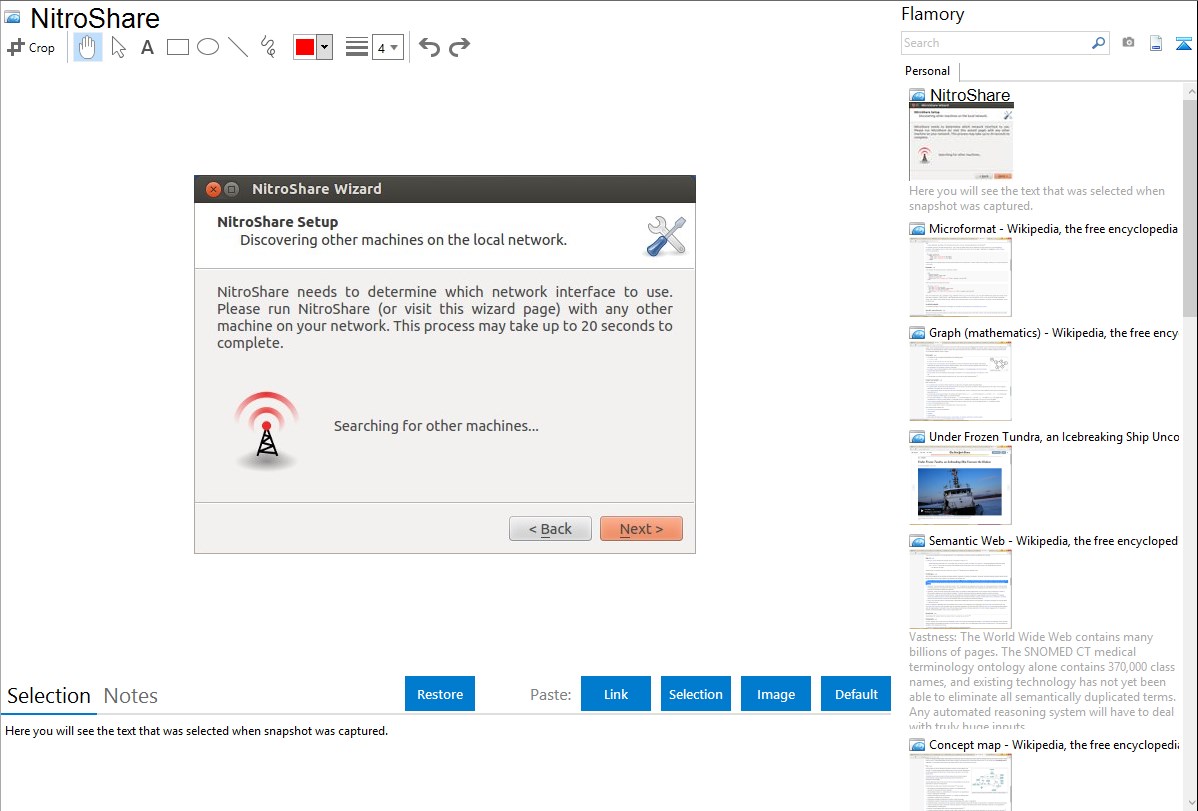Click the Concept map - Wikipedia title

click(x=1053, y=745)
